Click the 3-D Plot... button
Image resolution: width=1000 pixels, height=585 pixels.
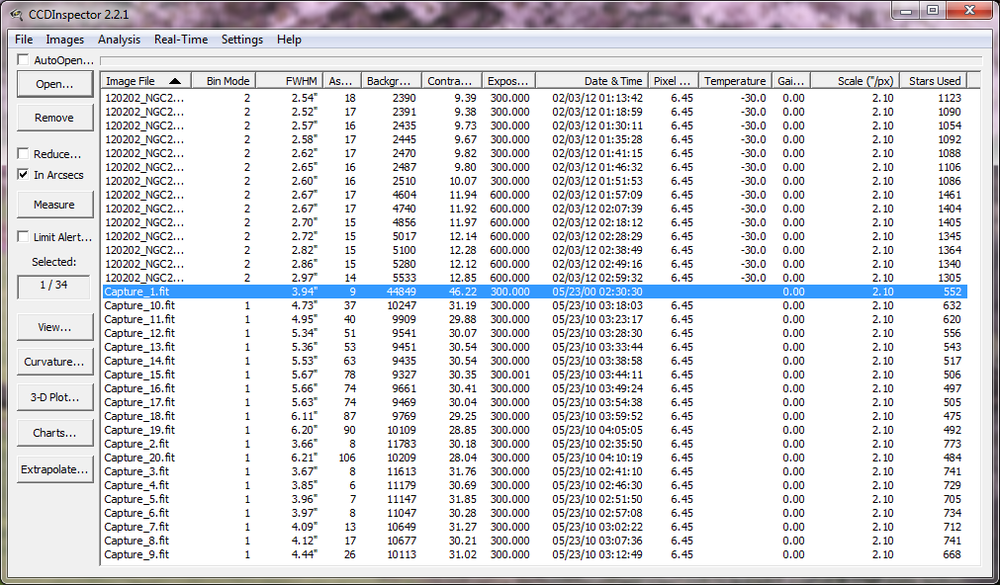[55, 397]
